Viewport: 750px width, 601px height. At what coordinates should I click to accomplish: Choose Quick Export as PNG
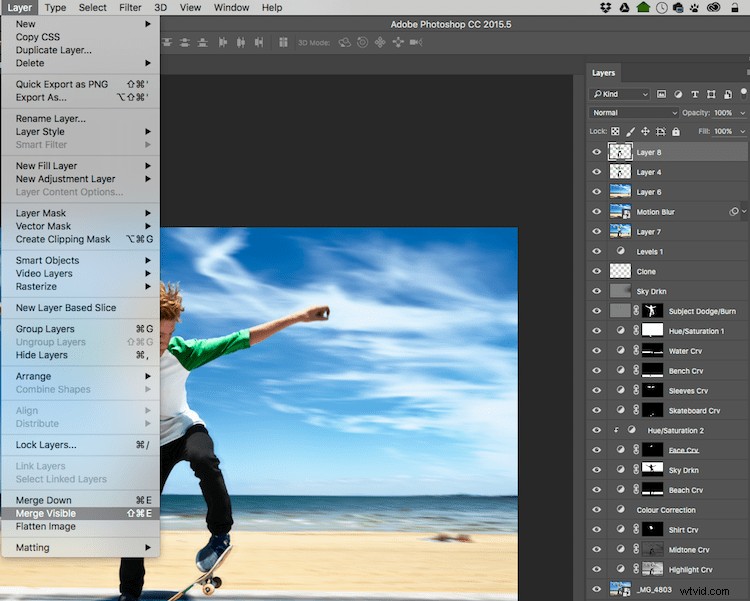80,84
